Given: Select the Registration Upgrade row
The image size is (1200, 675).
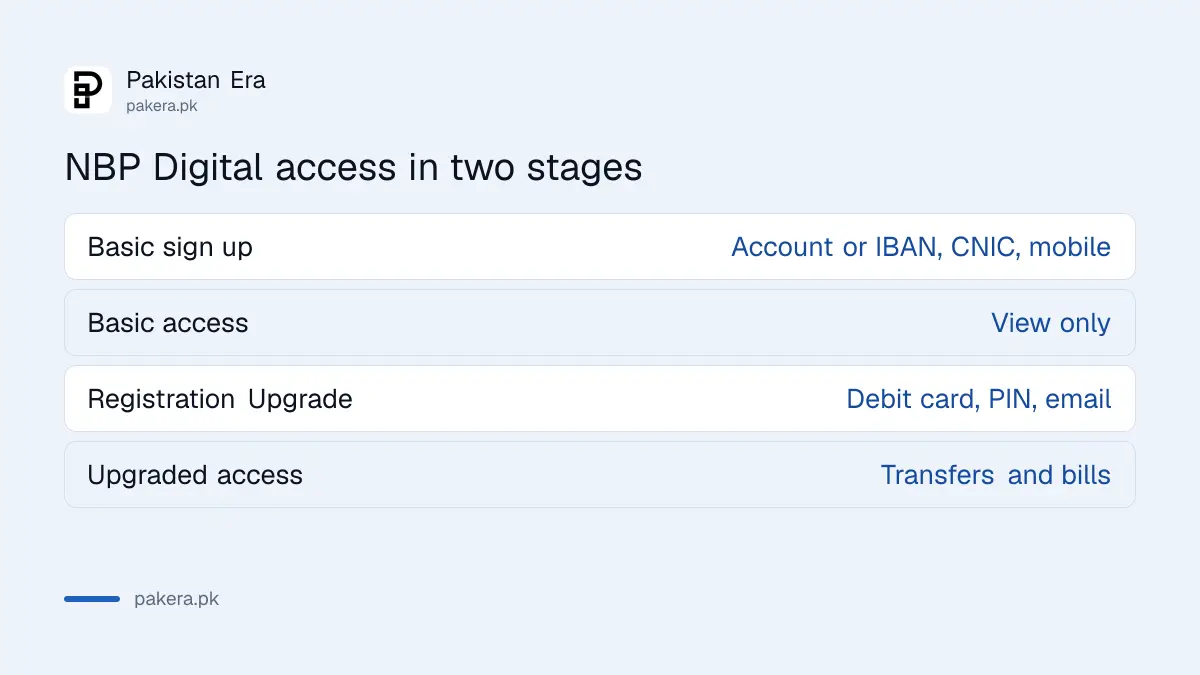Looking at the screenshot, I should click(600, 398).
